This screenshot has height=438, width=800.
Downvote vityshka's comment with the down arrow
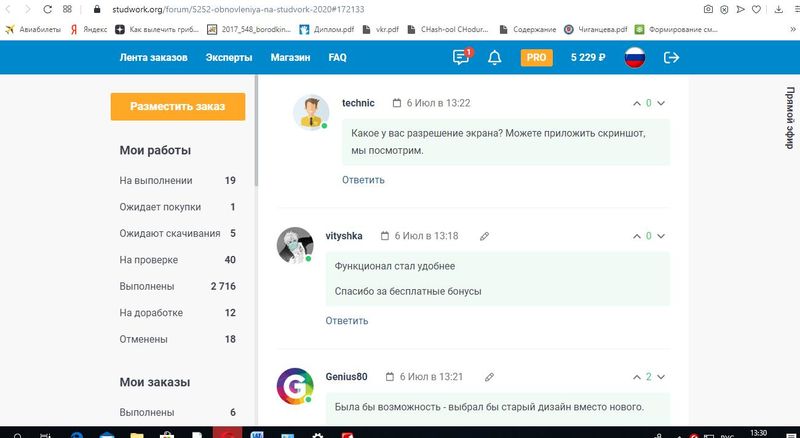[x=660, y=236]
